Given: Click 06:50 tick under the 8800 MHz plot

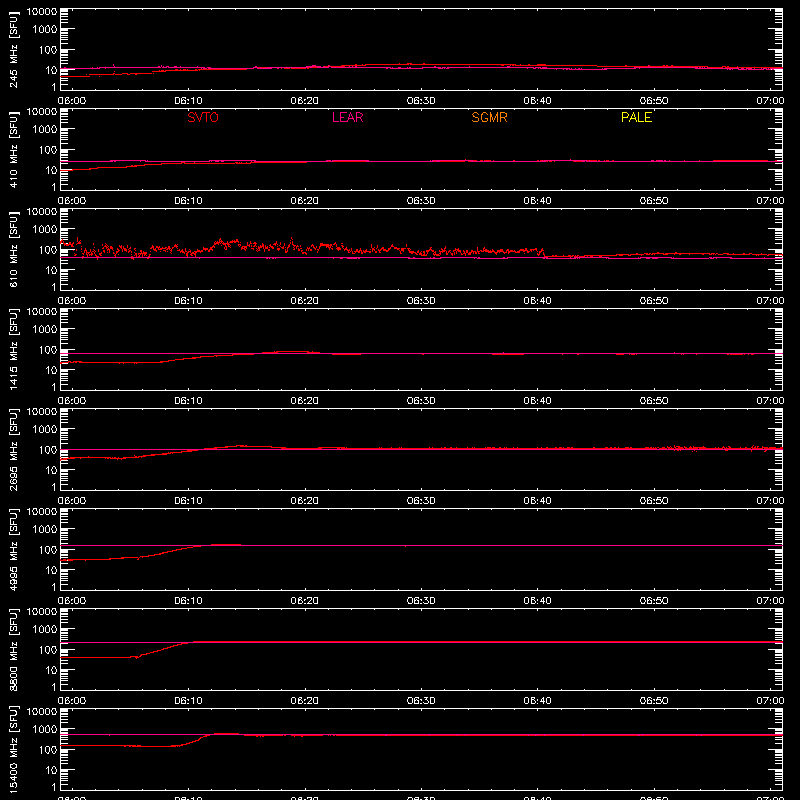Looking at the screenshot, I should (x=654, y=701).
